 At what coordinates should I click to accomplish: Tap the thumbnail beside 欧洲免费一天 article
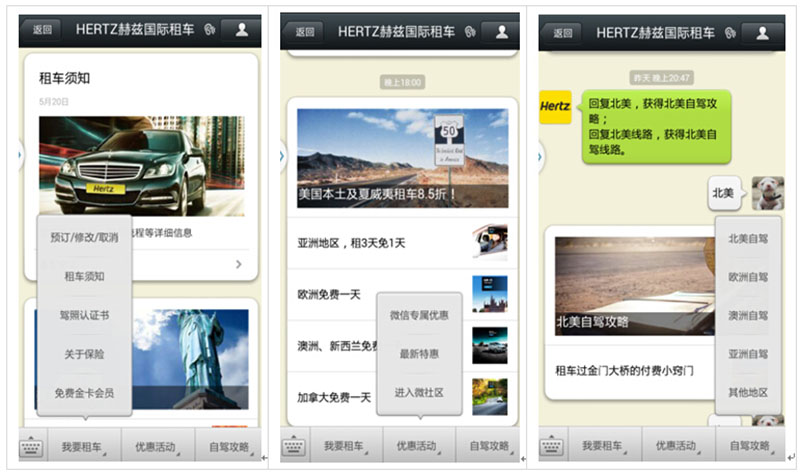490,294
